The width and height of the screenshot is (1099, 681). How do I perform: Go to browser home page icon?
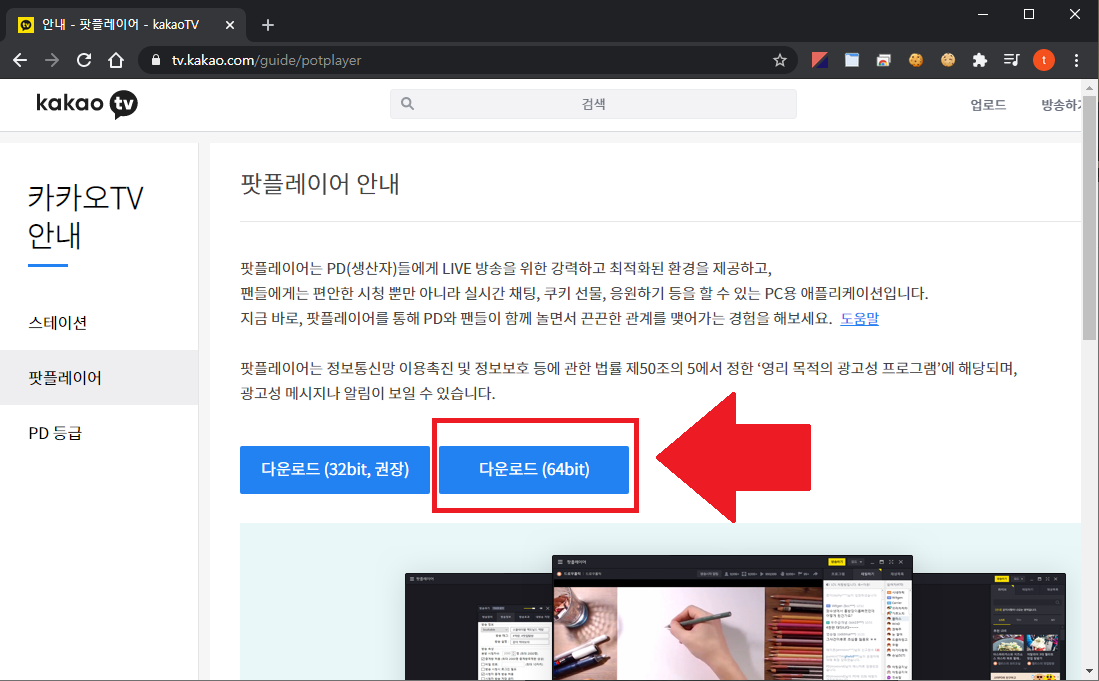click(x=116, y=60)
